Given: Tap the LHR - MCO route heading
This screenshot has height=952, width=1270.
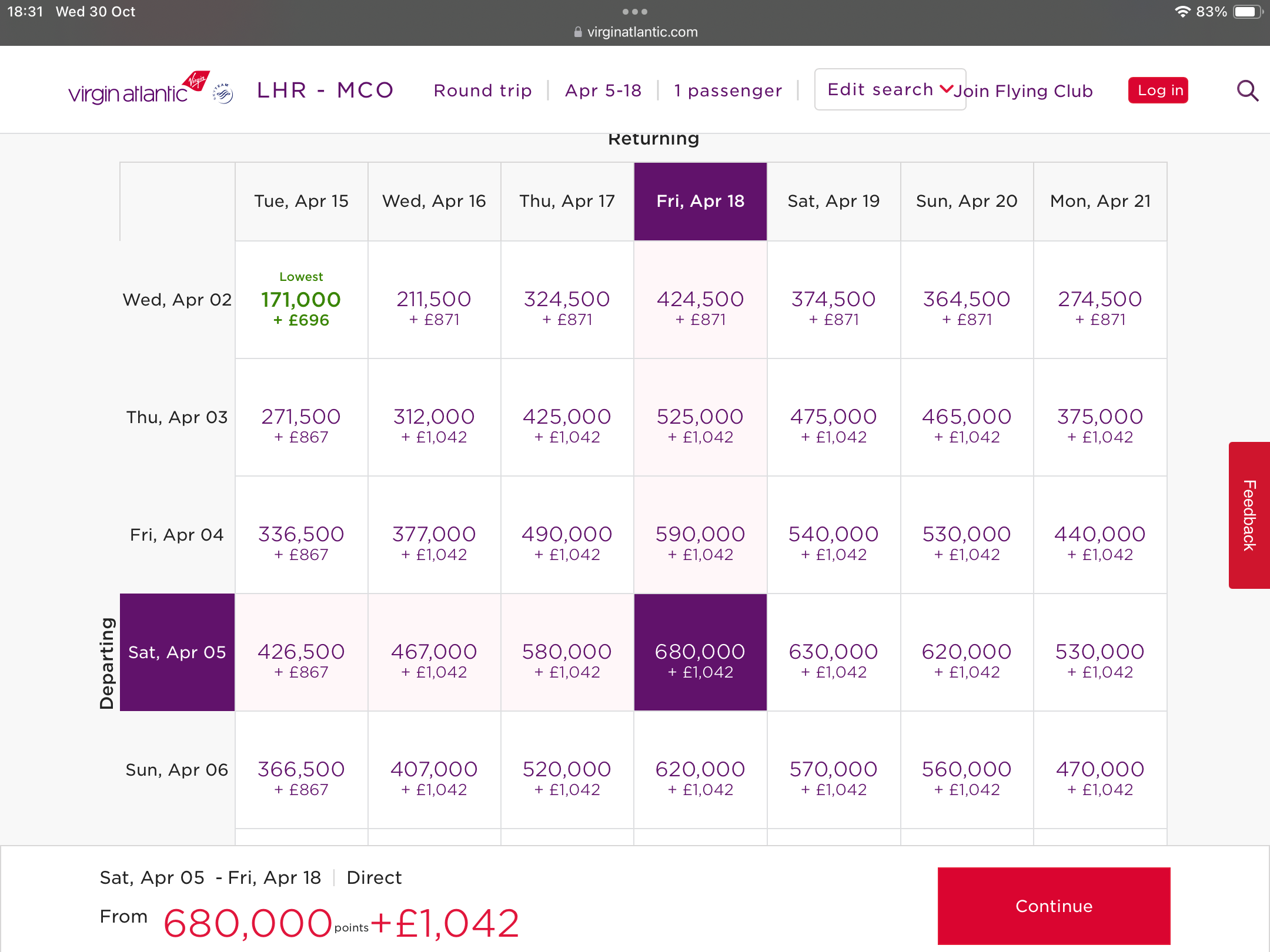Looking at the screenshot, I should (x=325, y=90).
